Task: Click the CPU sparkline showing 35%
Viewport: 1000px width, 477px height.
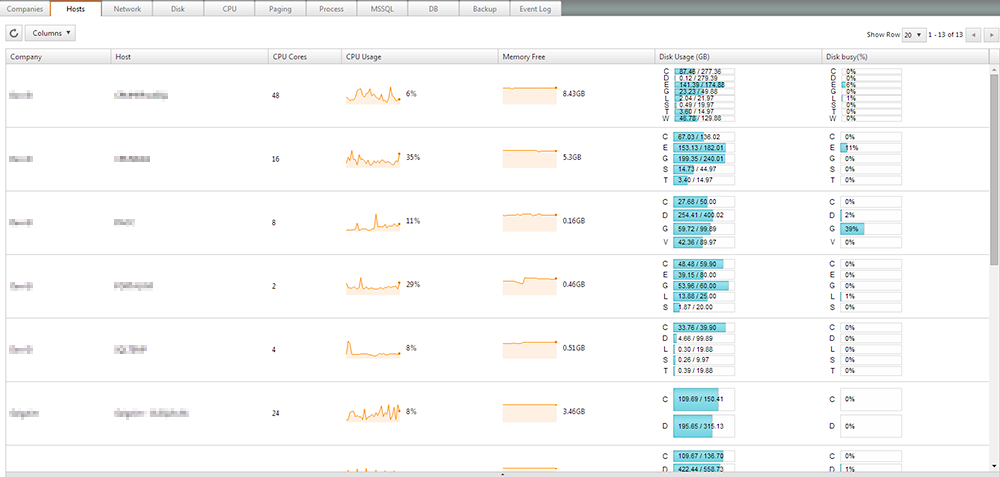Action: click(x=373, y=158)
